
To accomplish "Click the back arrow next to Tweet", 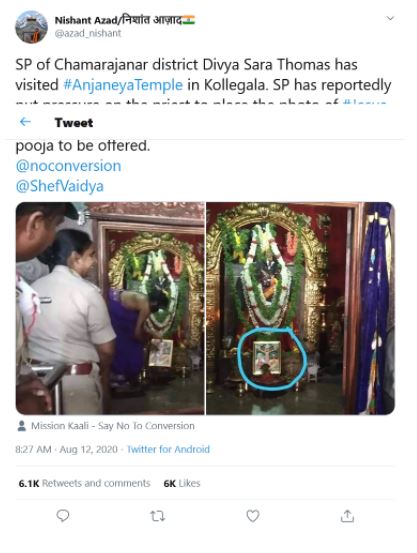I will pyautogui.click(x=25, y=122).
